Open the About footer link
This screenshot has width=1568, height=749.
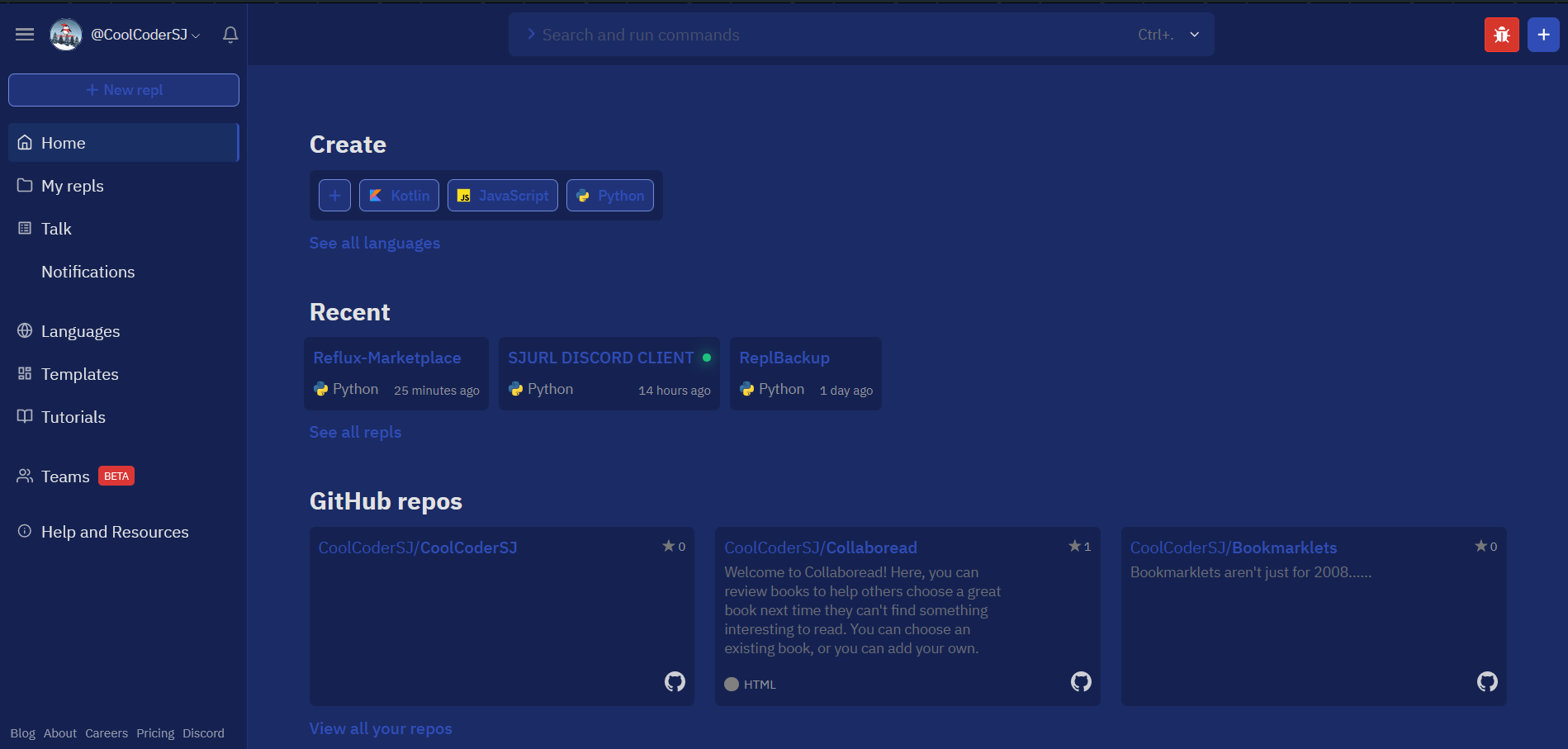pos(60,733)
